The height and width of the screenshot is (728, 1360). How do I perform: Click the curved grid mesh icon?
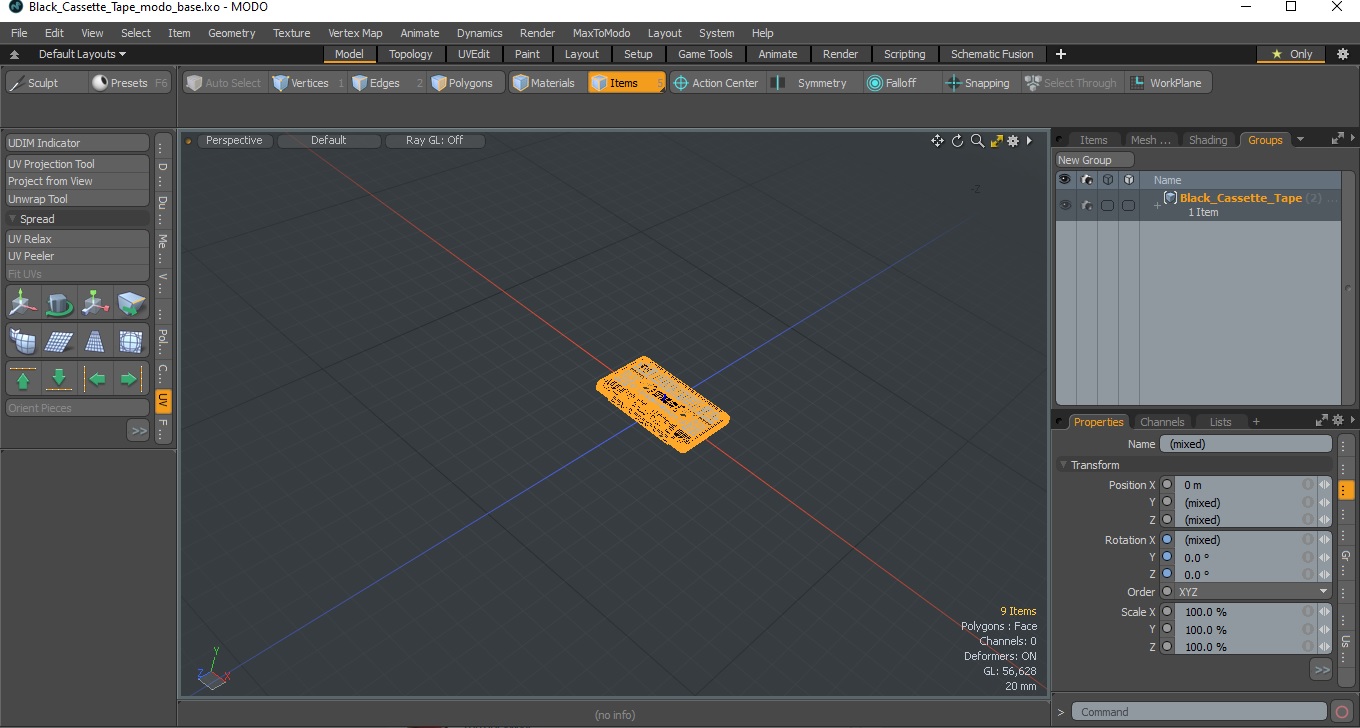coord(23,341)
